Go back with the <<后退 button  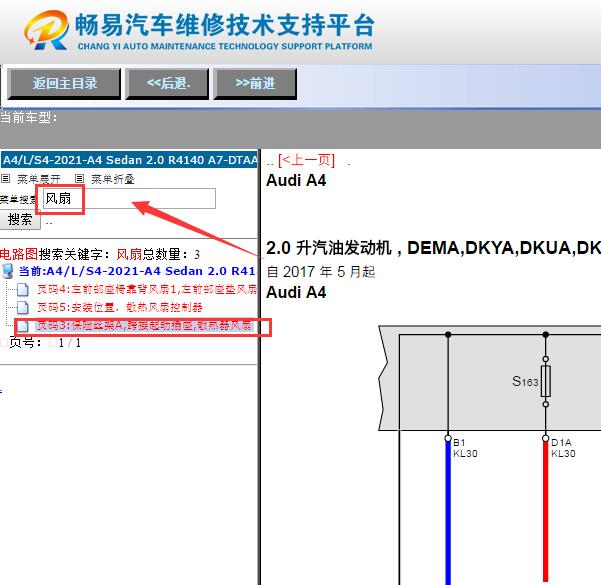167,84
